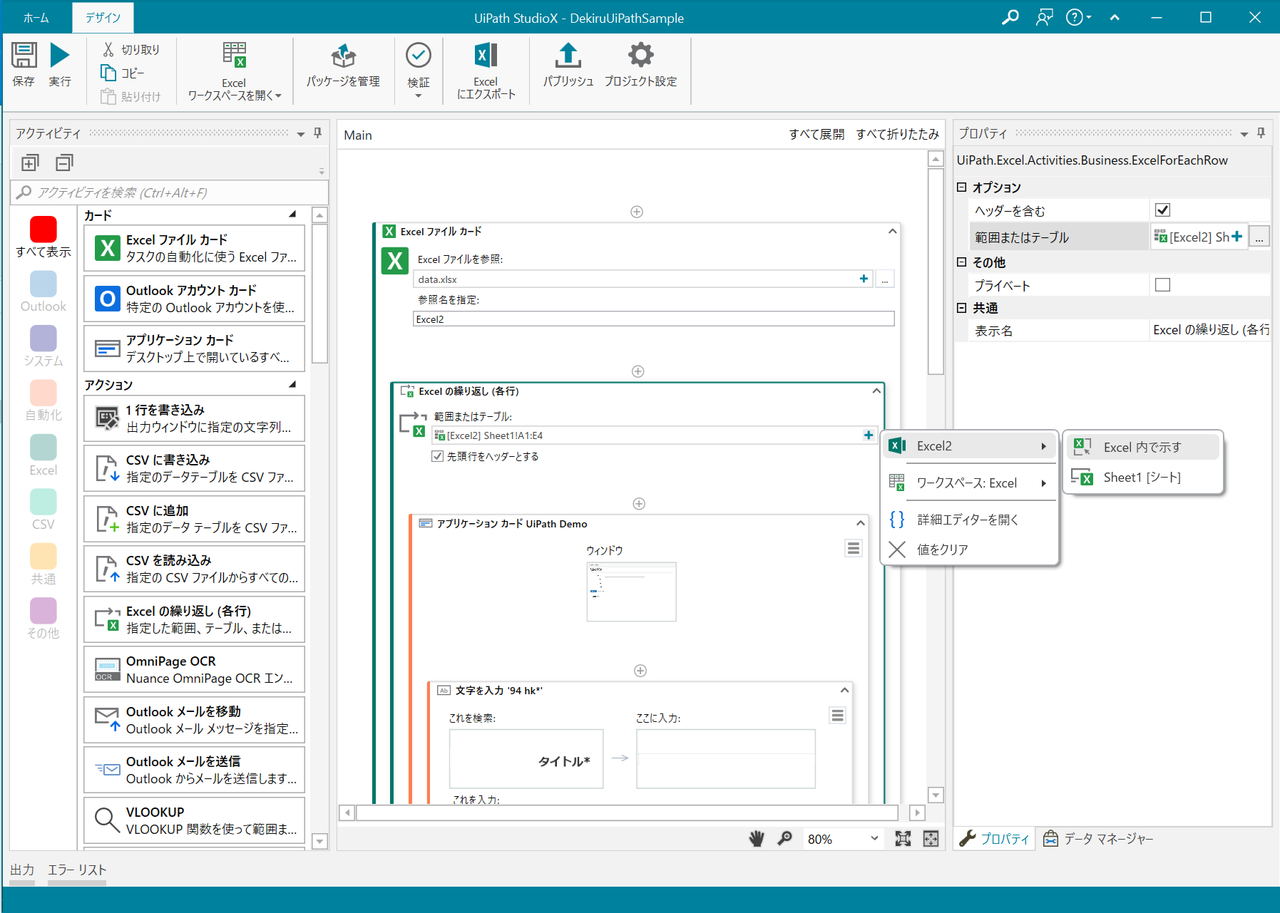Switch to the ホーム tab

point(36,18)
